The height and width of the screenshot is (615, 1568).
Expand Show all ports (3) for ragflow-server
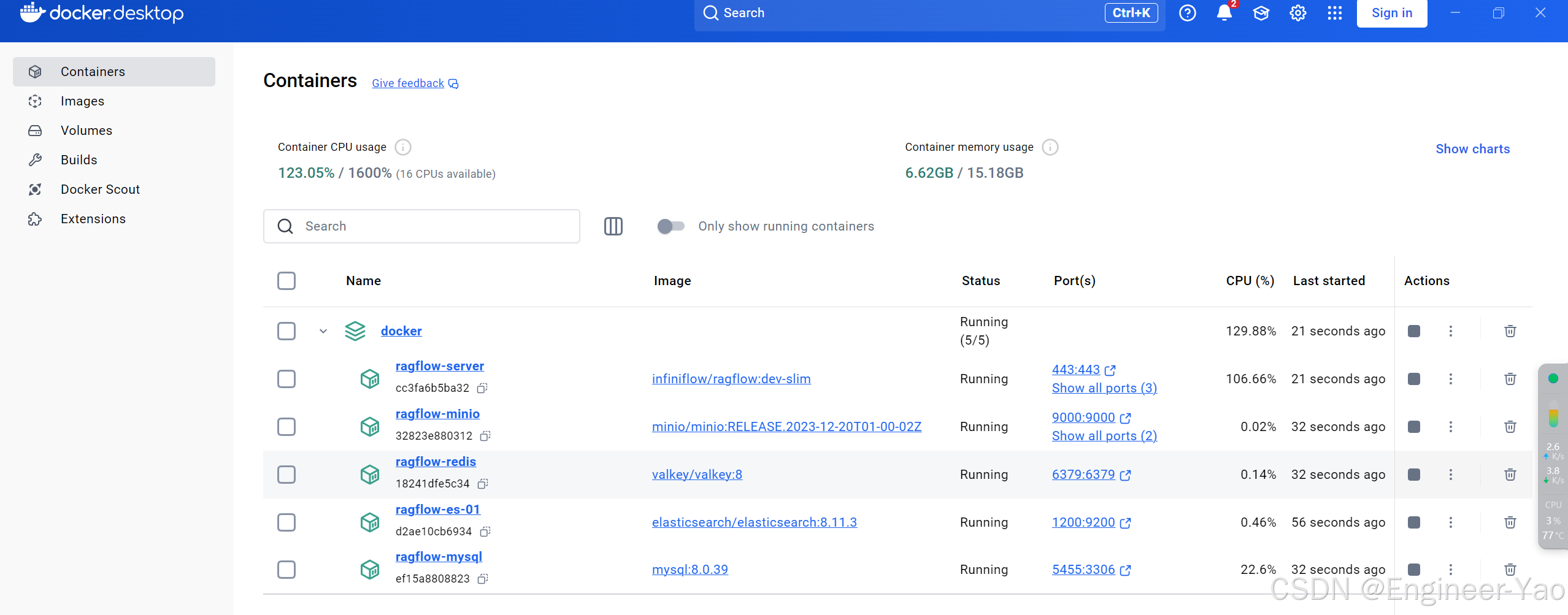(x=1104, y=388)
